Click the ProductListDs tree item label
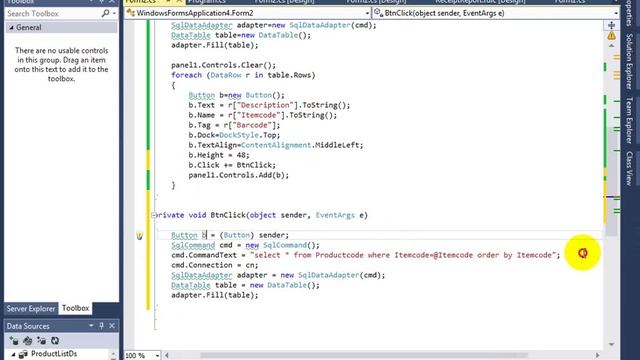Image resolution: width=640 pixels, height=360 pixels. [x=54, y=354]
